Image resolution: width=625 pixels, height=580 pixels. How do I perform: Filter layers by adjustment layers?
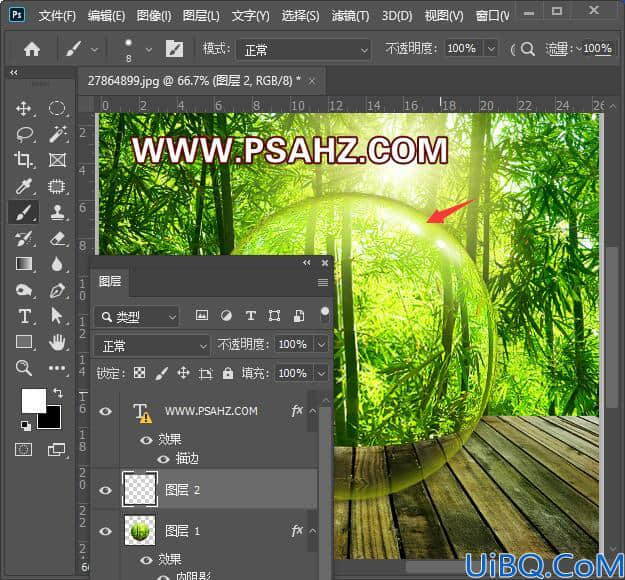click(x=226, y=316)
